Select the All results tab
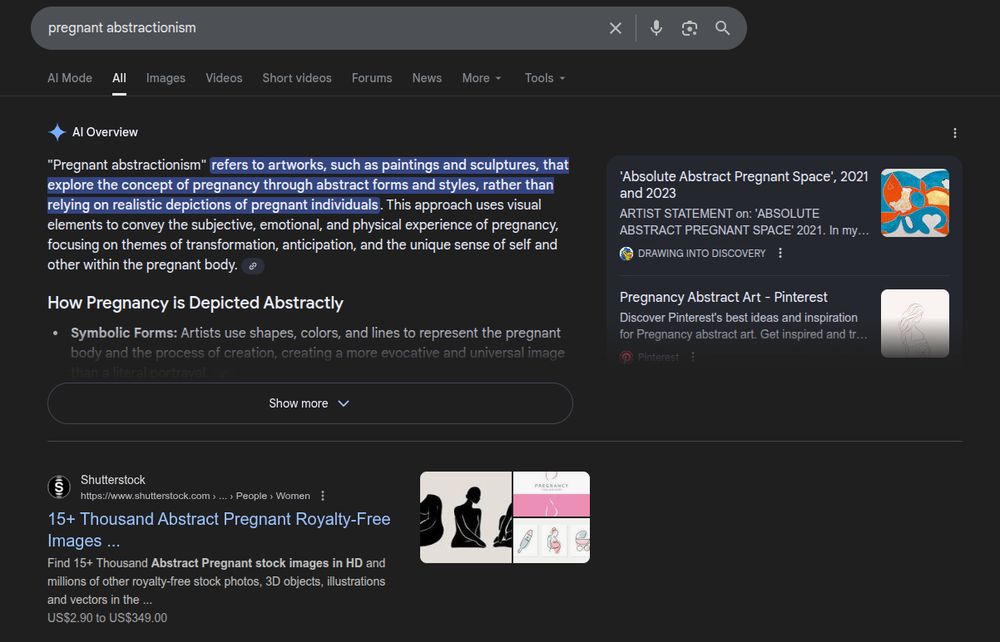 coord(119,78)
